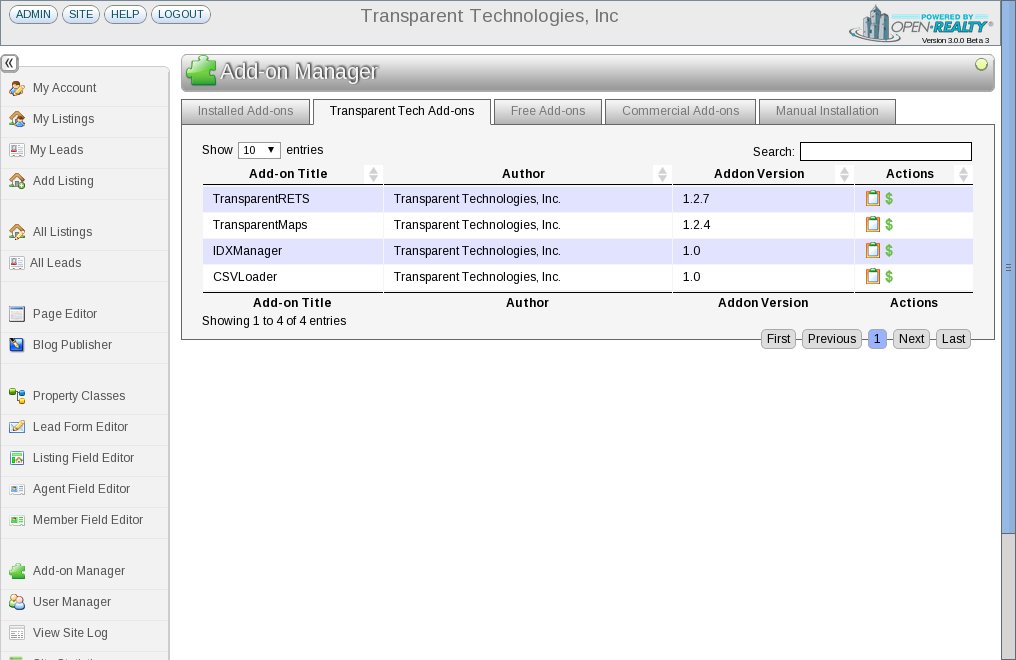Go to User Manager in the sidebar

(x=71, y=602)
